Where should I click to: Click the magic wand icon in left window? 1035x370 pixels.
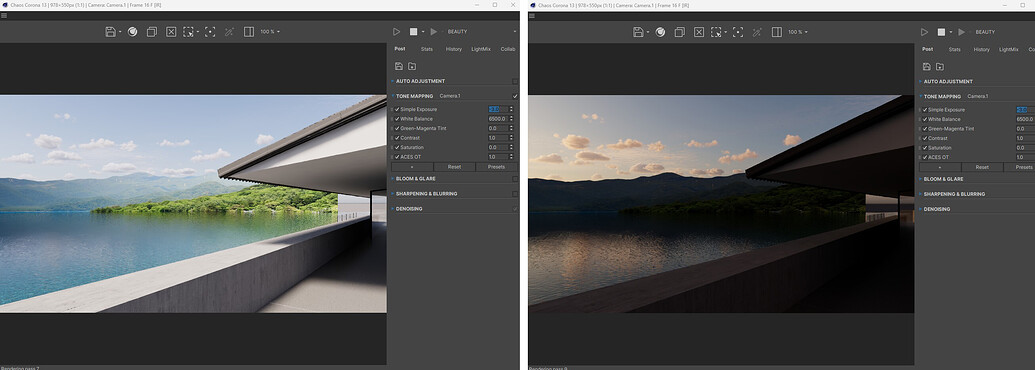[x=229, y=32]
